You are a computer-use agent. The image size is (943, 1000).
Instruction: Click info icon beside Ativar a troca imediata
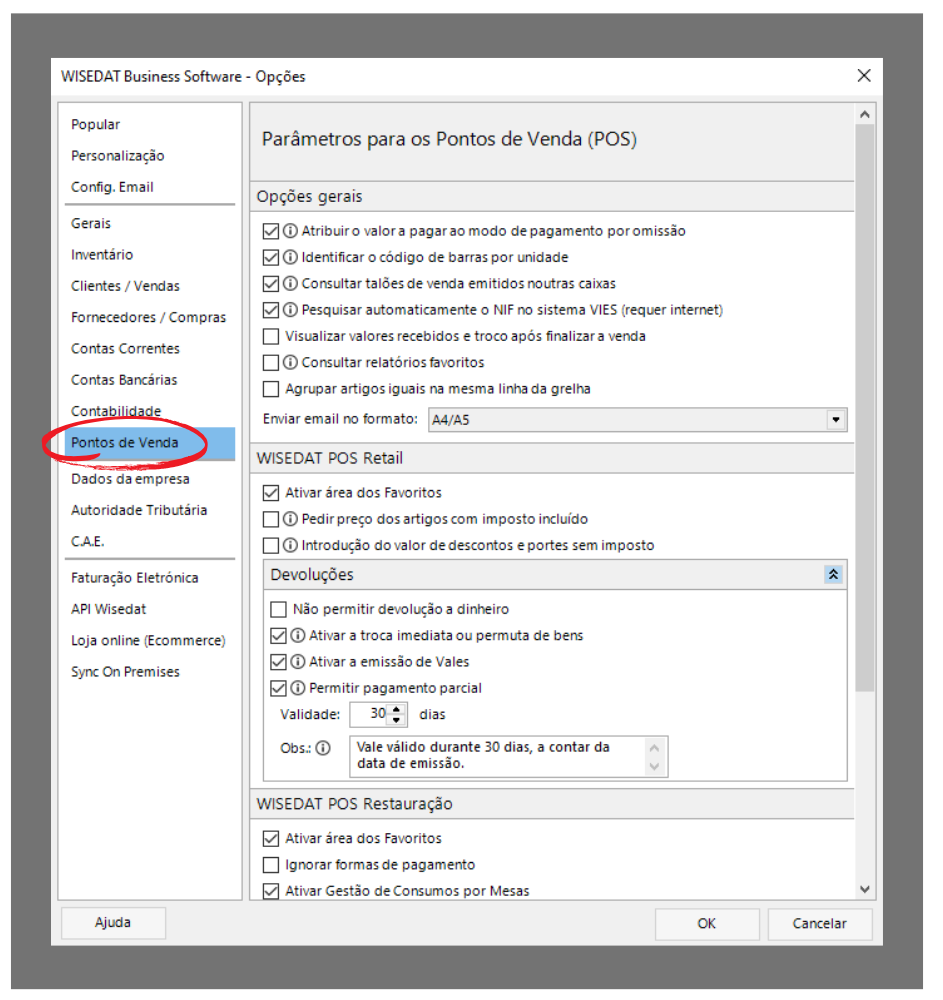pyautogui.click(x=298, y=635)
